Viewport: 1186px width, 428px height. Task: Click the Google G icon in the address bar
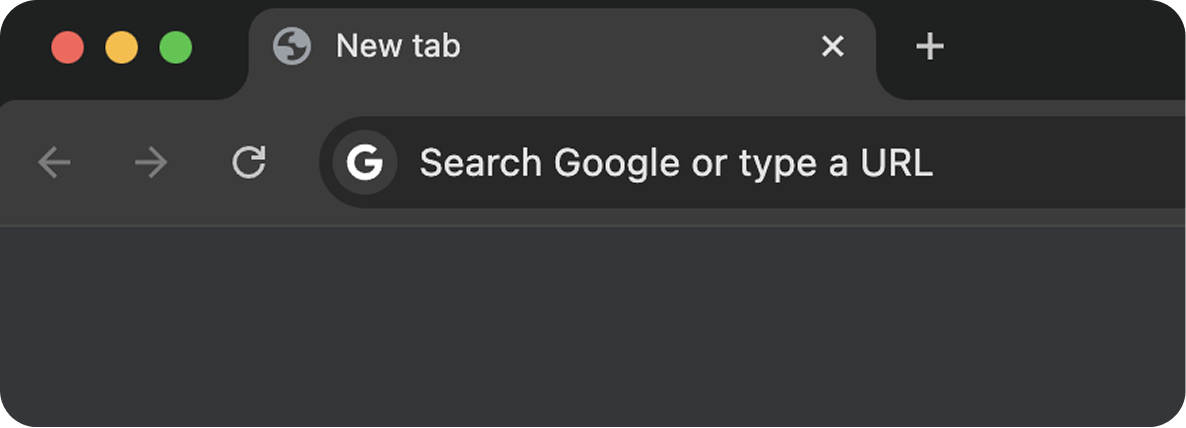364,162
